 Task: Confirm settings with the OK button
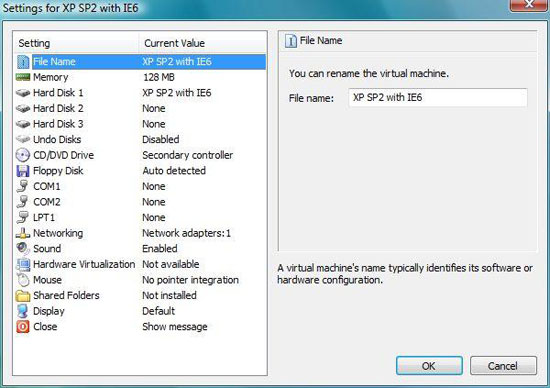point(429,366)
